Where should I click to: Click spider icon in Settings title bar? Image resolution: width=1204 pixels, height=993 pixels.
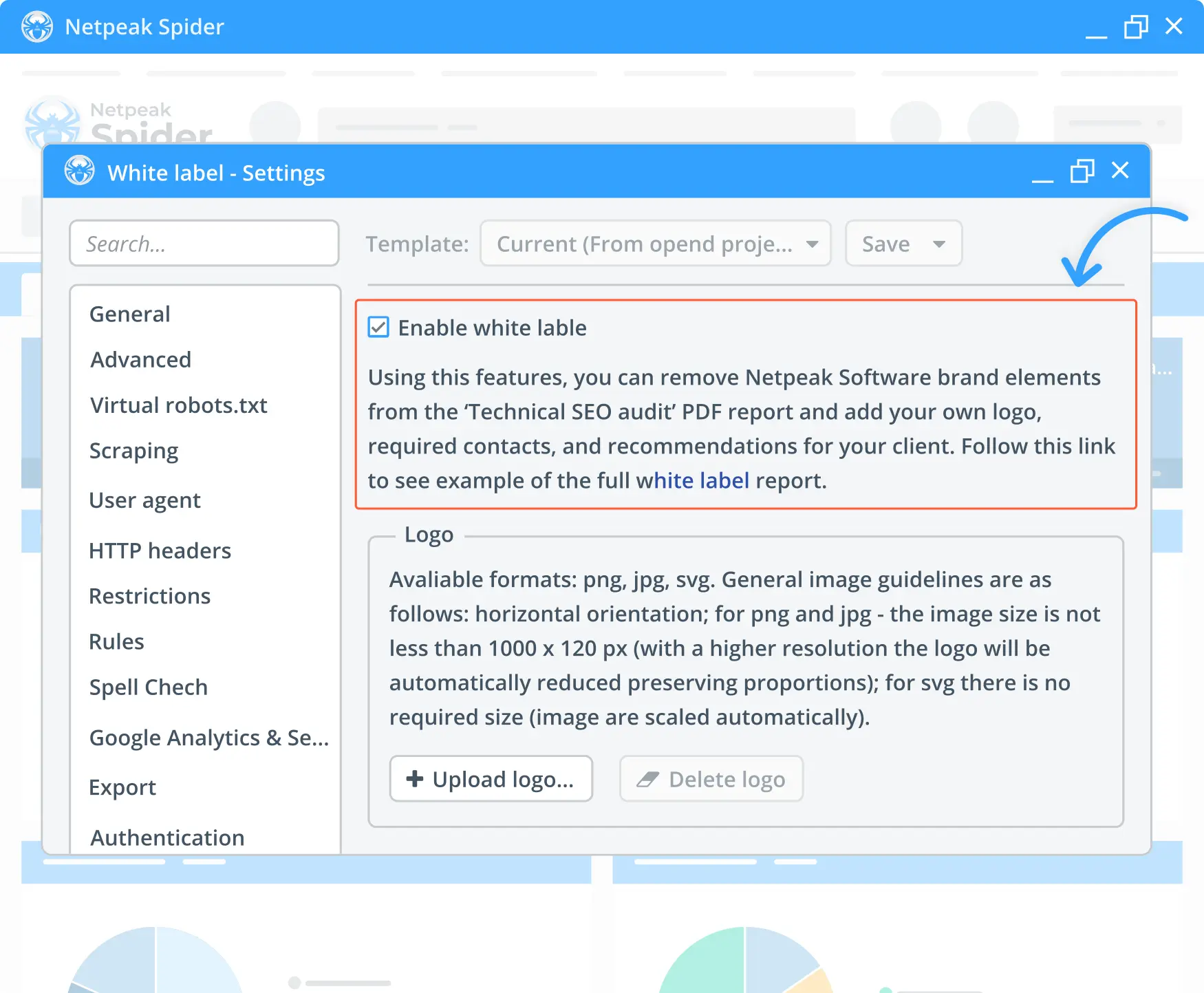click(x=80, y=171)
